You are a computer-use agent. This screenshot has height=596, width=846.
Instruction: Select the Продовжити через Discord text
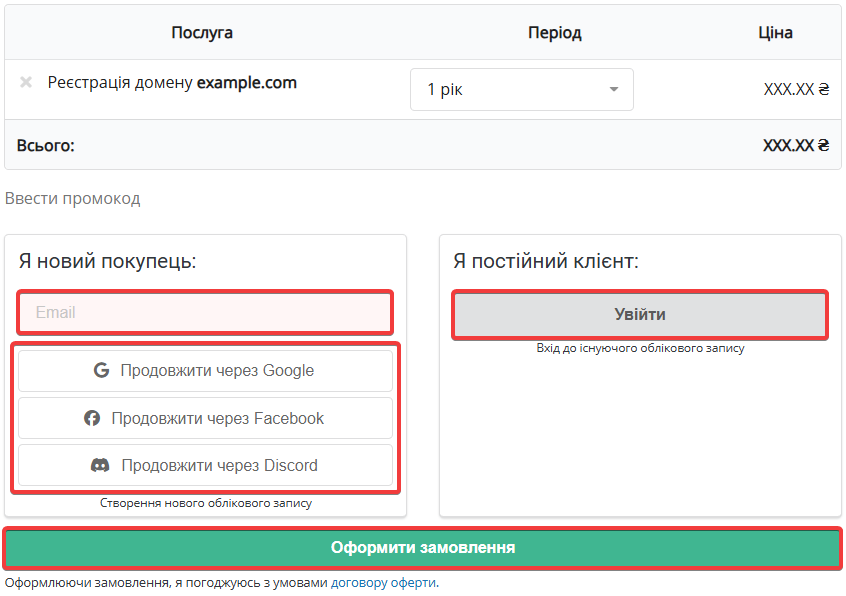(x=219, y=466)
